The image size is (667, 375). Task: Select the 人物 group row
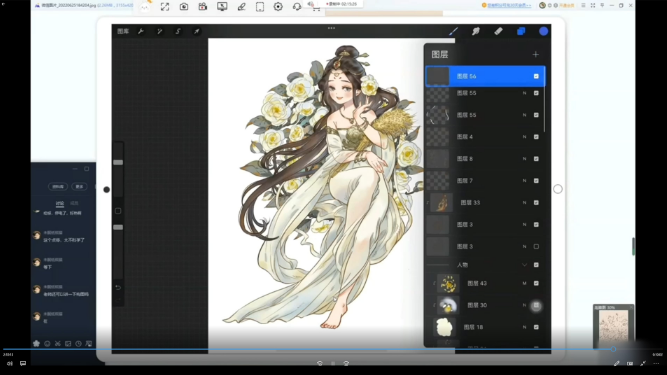coord(485,265)
